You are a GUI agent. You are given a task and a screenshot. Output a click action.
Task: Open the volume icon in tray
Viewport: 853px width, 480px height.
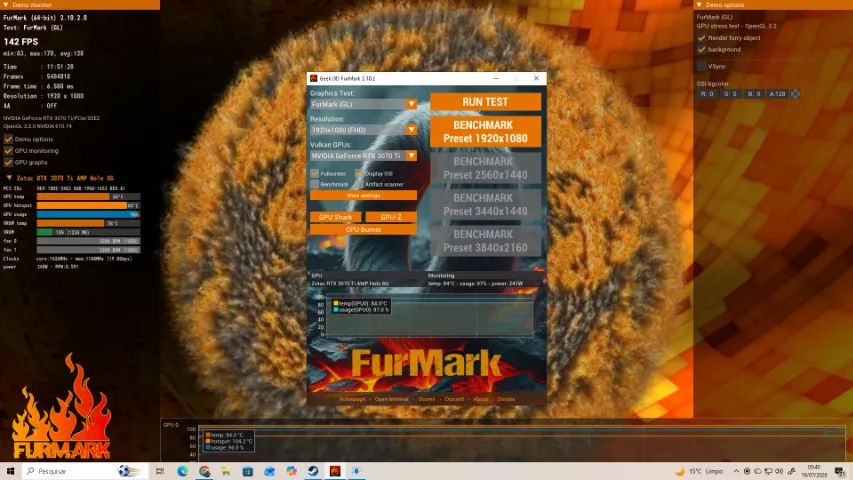(x=778, y=471)
